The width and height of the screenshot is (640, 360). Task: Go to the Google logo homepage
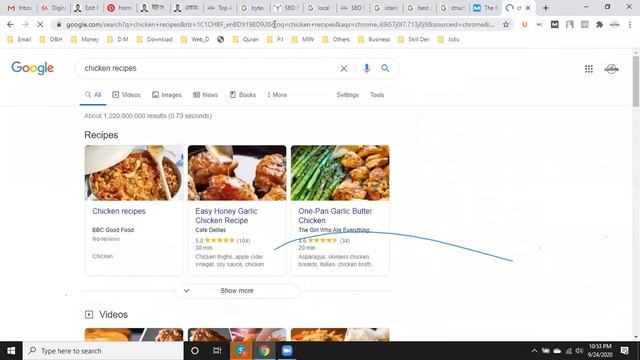(32, 68)
